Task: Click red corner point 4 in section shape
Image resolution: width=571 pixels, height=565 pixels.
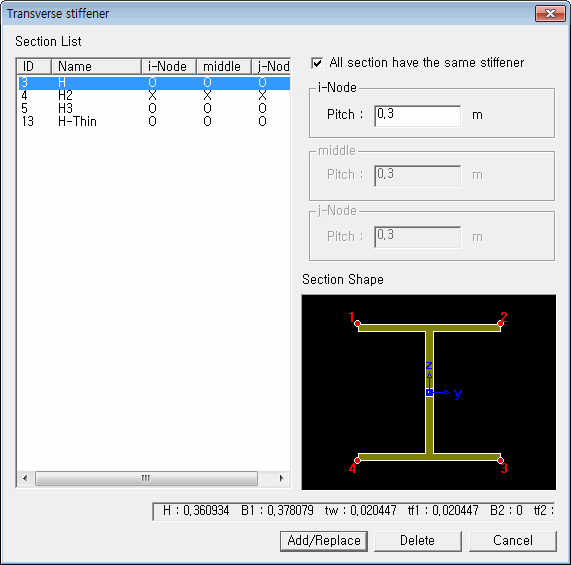Action: click(x=357, y=461)
